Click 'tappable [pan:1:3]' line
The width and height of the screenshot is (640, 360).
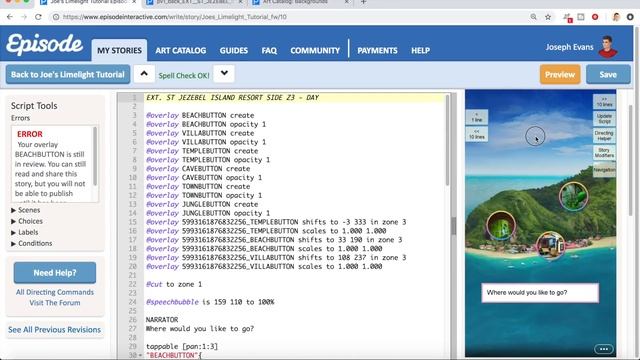pos(182,347)
